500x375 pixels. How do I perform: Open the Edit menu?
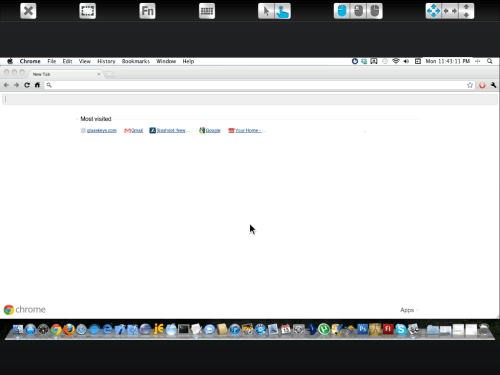point(67,61)
